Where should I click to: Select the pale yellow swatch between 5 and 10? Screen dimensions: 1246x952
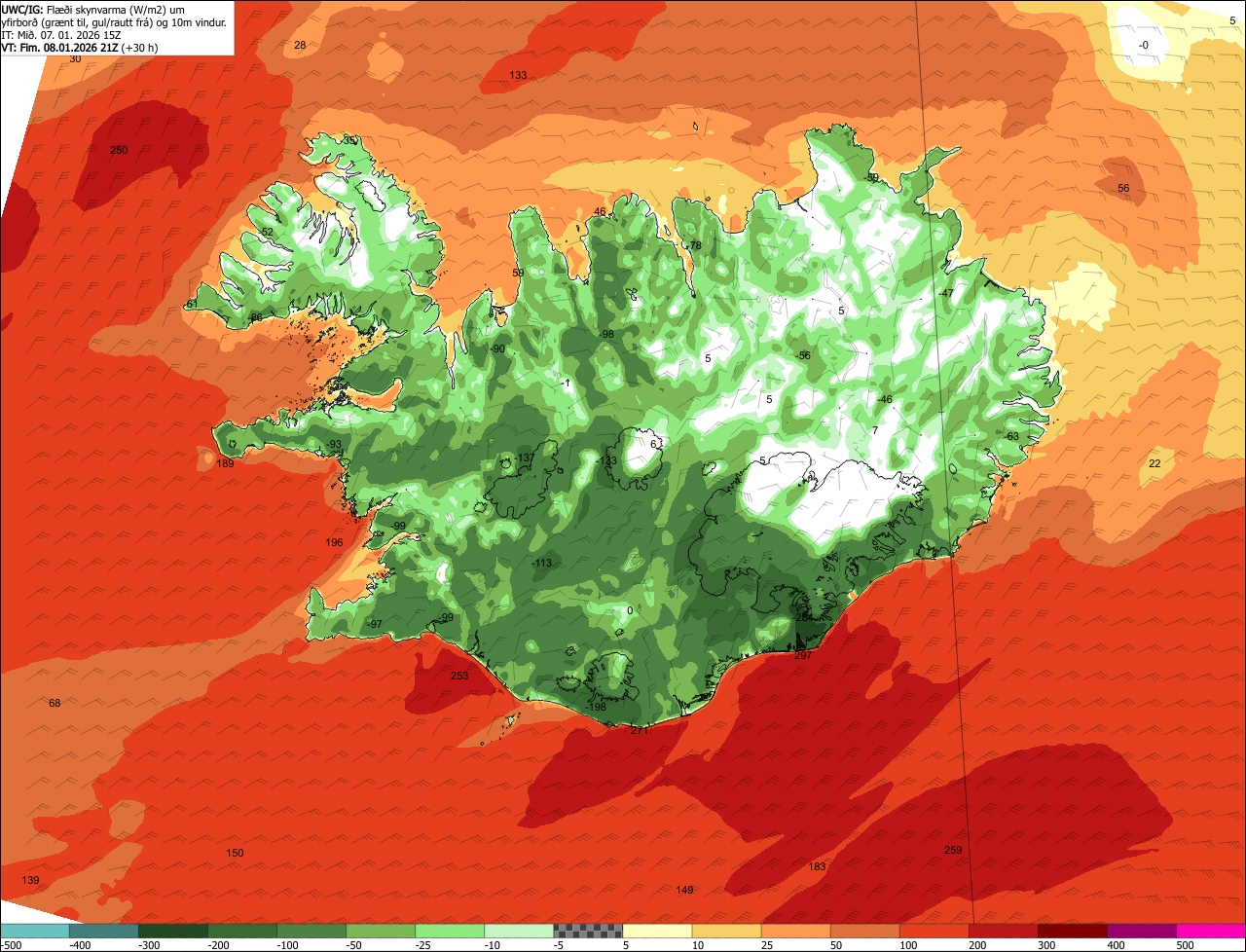click(x=656, y=931)
